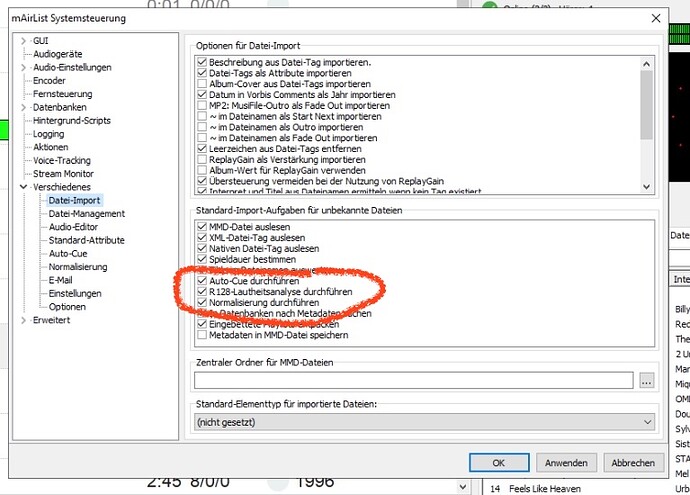Toggle Beschreibung aus Datei-Tag importieren

[x=202, y=62]
